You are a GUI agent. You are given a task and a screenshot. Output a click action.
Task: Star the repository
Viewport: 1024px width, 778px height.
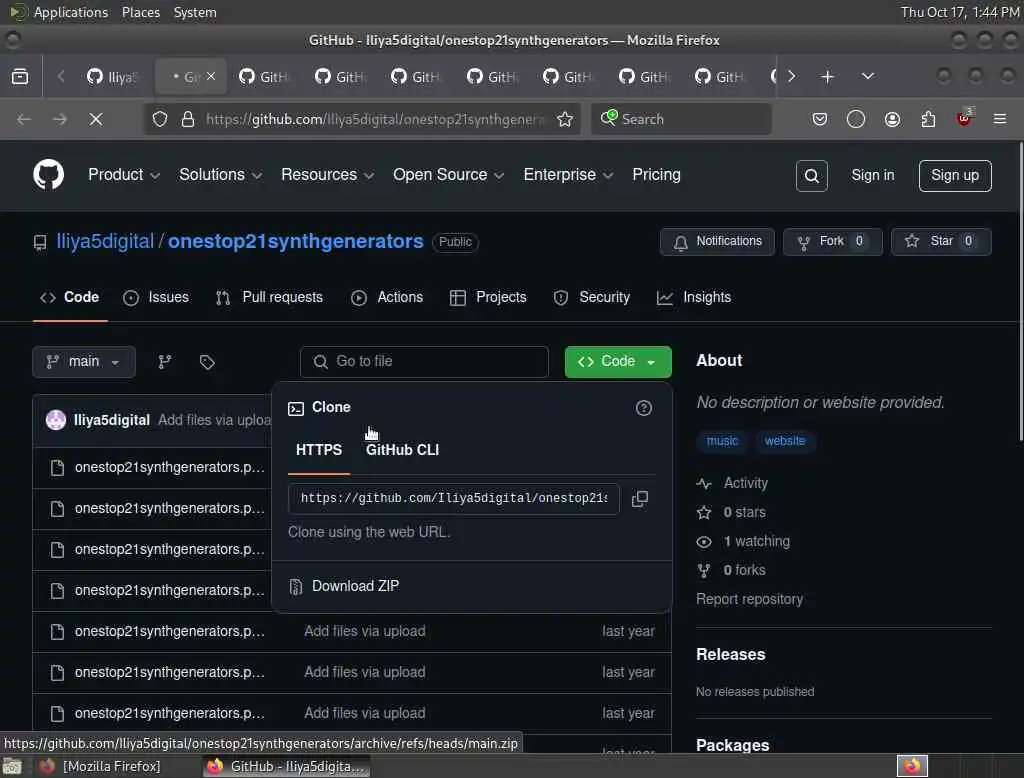[x=940, y=241]
